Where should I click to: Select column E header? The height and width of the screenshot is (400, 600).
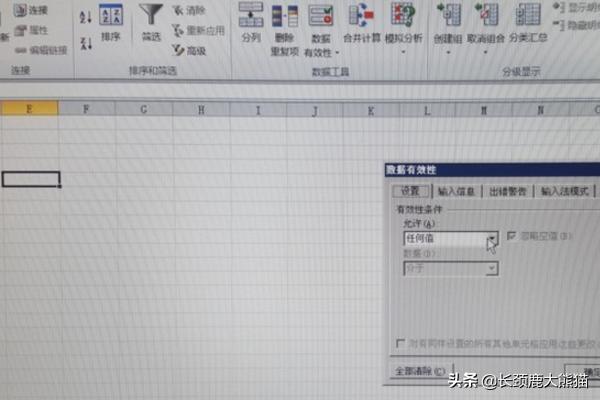click(x=29, y=109)
